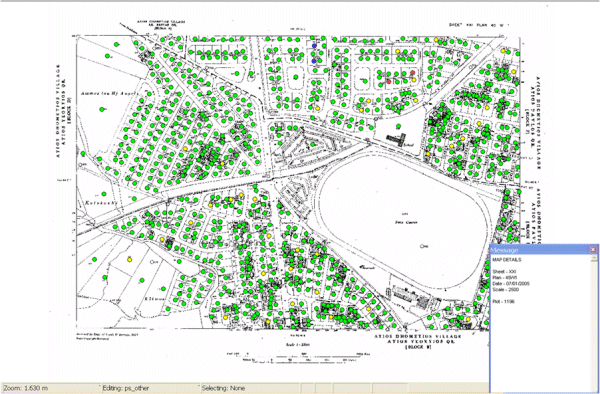Click the black School building symbol
Viewport: 600px width, 394px height.
click(x=397, y=140)
